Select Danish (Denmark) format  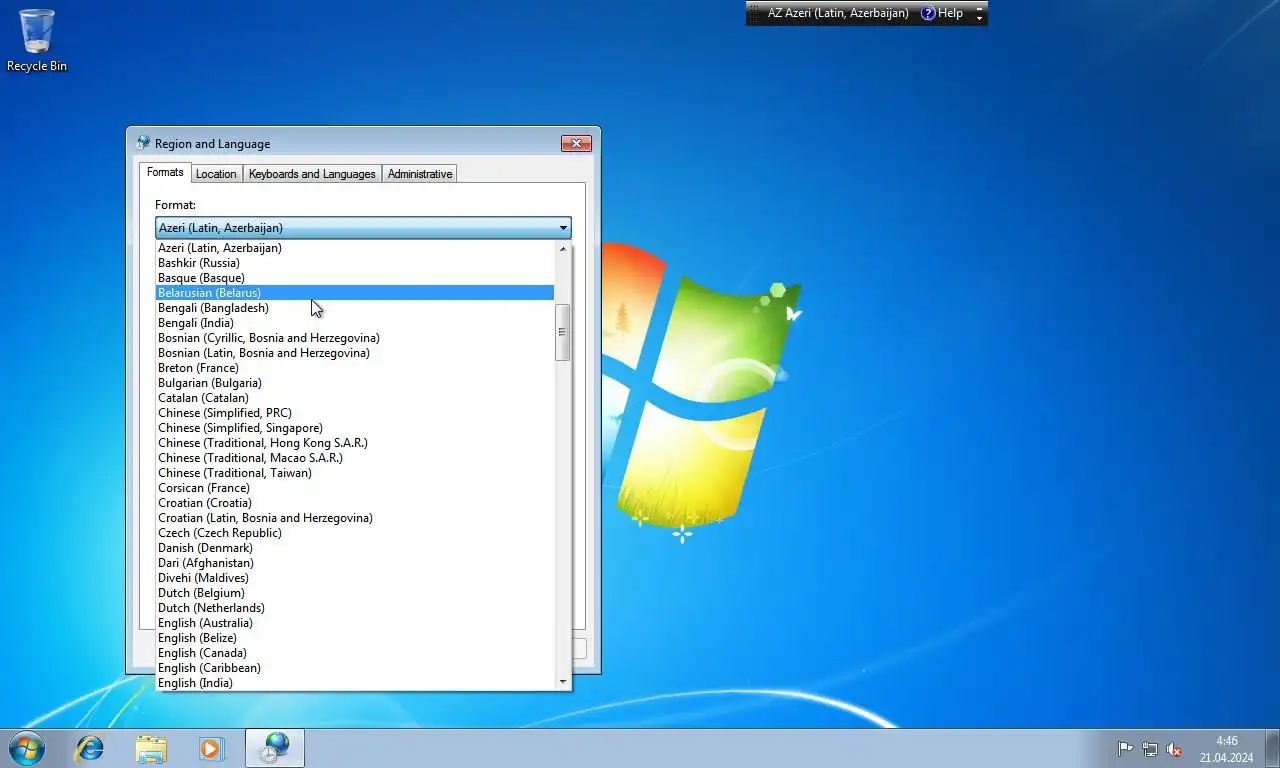coord(355,548)
